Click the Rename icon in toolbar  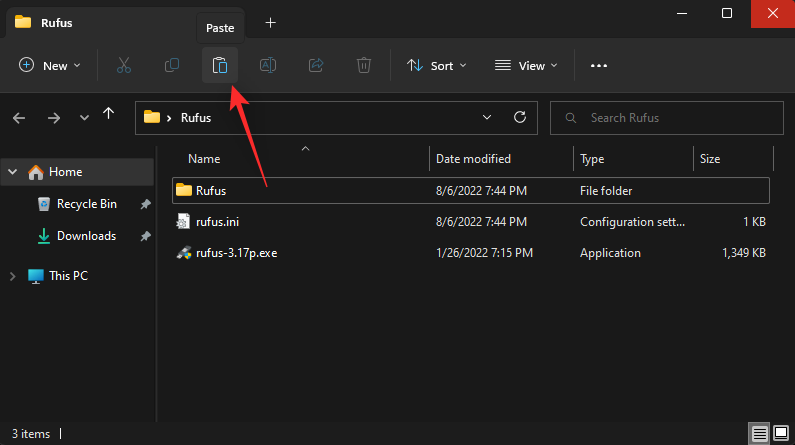268,65
